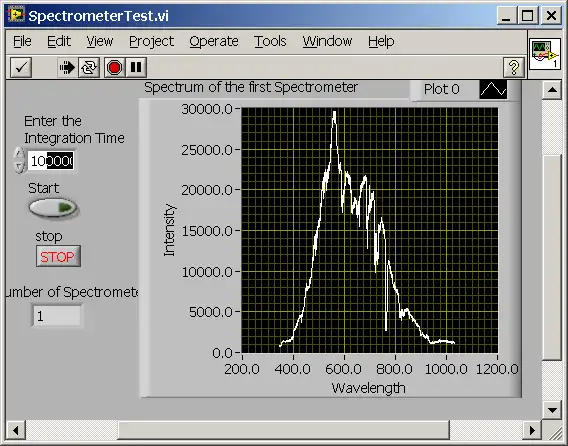568x446 pixels.
Task: Click the 5000.0 y-axis scale label
Action: pos(211,312)
